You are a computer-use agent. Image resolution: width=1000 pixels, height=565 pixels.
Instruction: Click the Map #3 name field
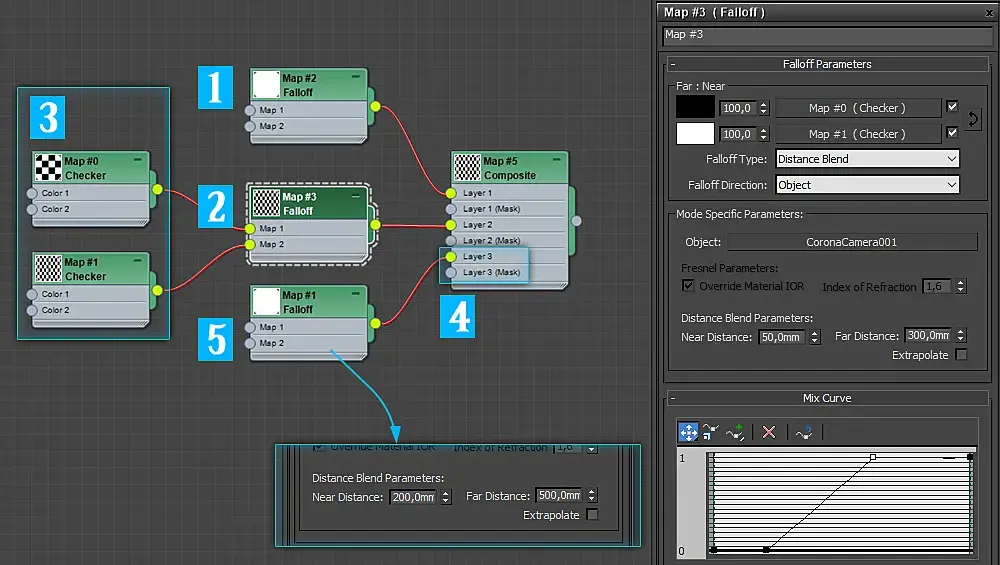829,34
